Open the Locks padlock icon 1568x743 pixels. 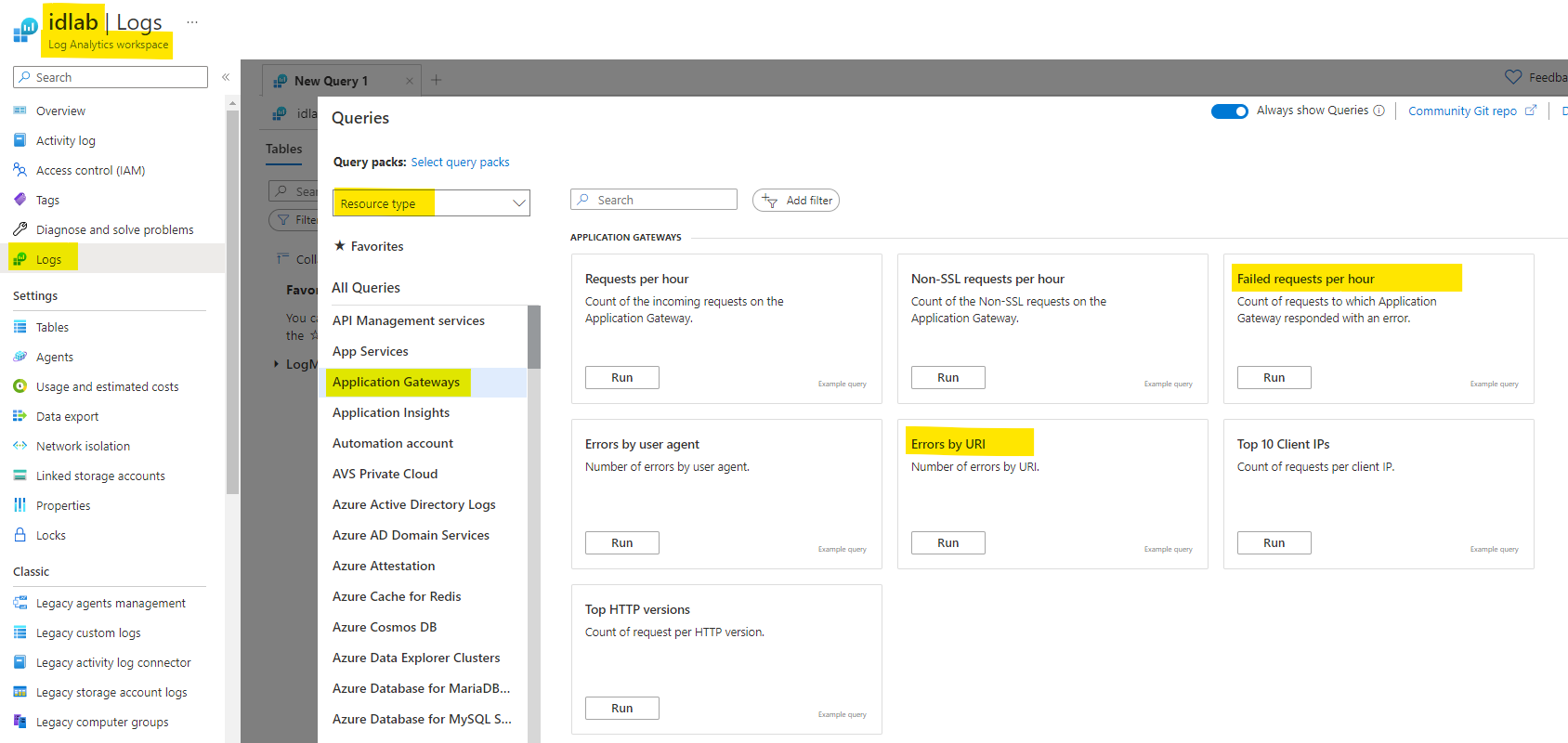tap(20, 535)
